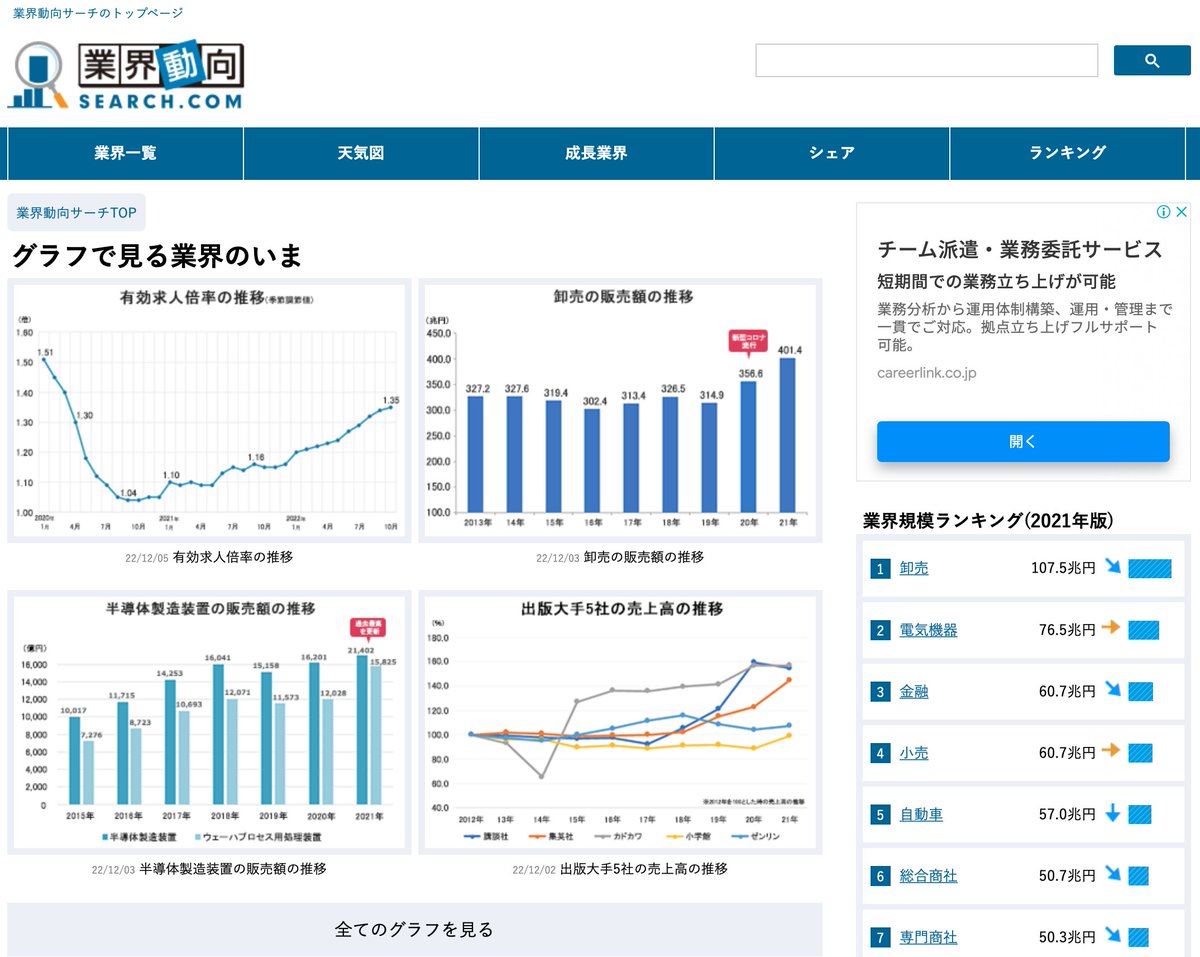
Task: Click the blue size bar for 金融
Action: coord(1141,692)
